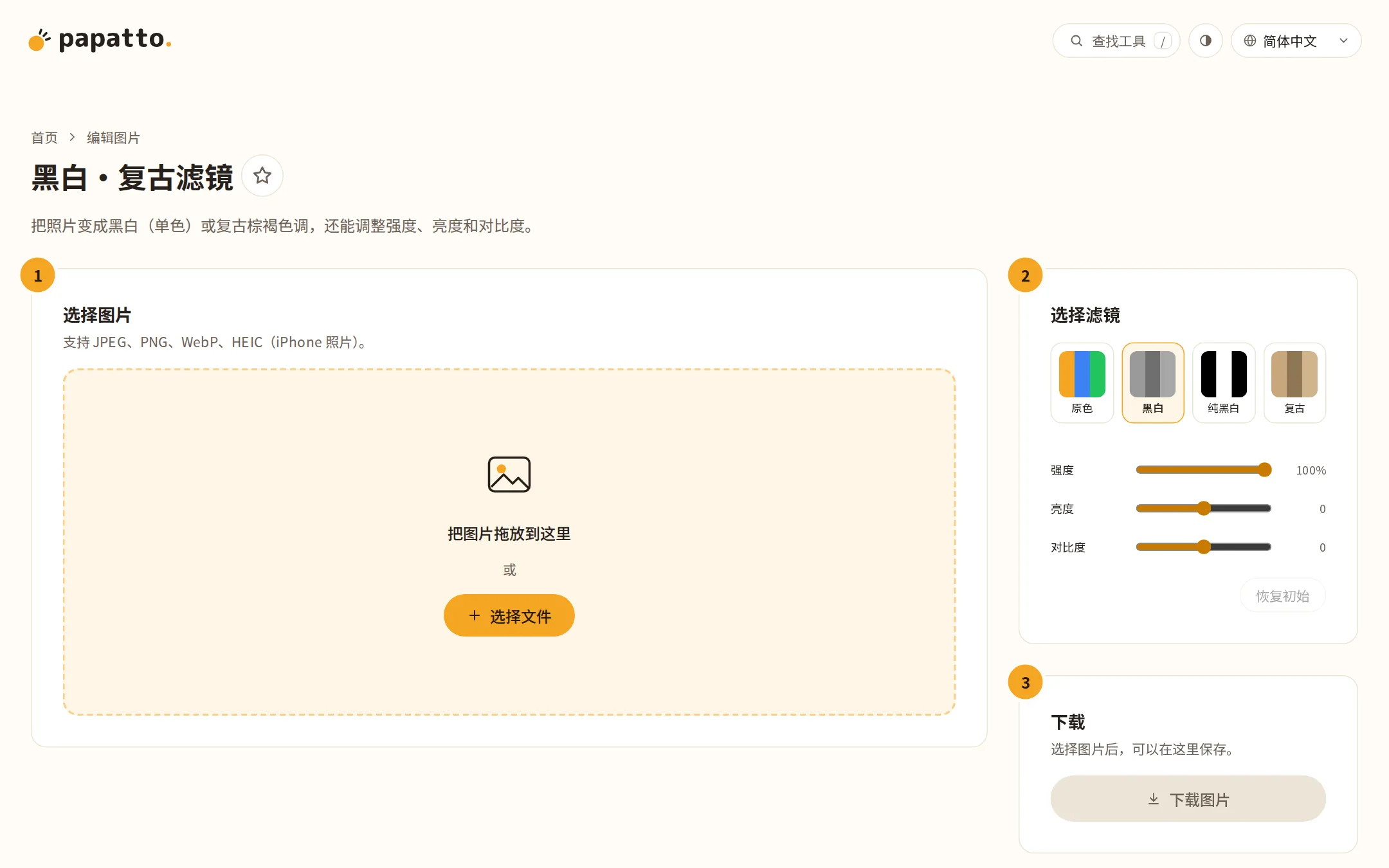Viewport: 1389px width, 868px height.
Task: Select the 纯黑白 filter
Action: click(x=1224, y=383)
